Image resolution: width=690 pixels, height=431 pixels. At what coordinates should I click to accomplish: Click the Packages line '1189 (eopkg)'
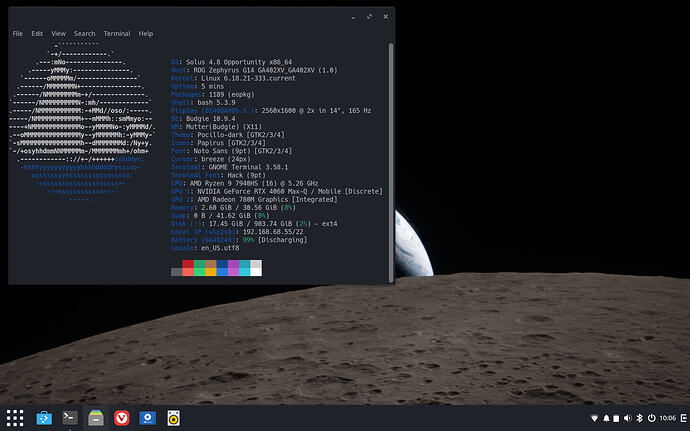tap(213, 94)
